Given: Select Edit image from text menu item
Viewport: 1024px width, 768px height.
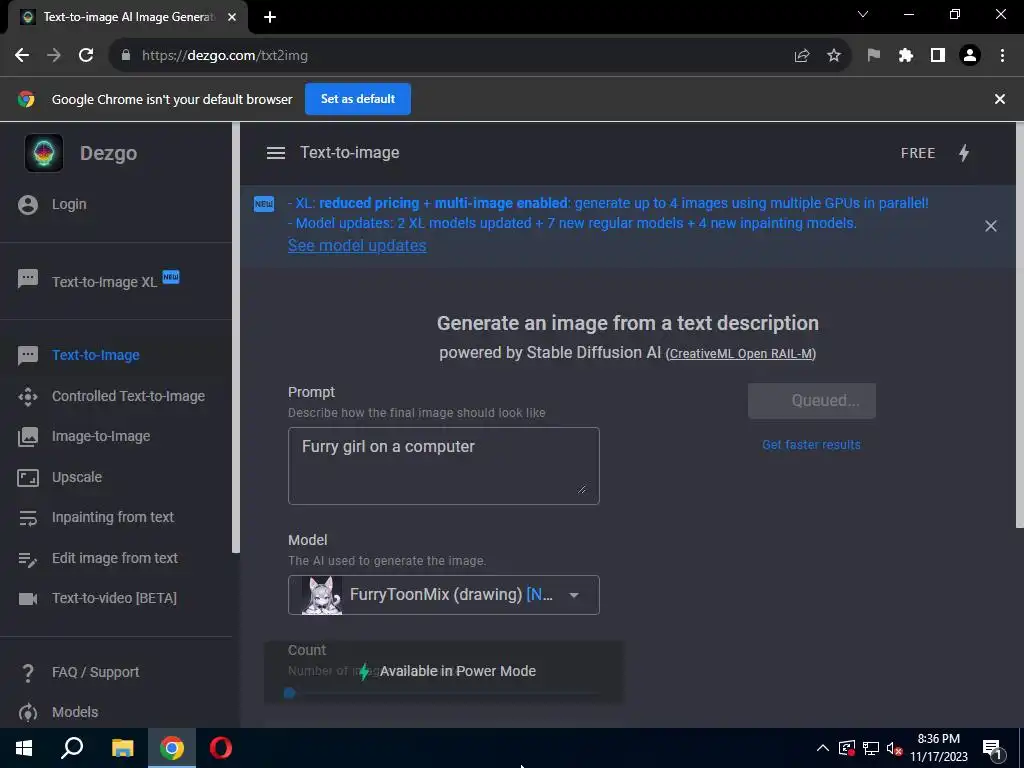Looking at the screenshot, I should (116, 559).
